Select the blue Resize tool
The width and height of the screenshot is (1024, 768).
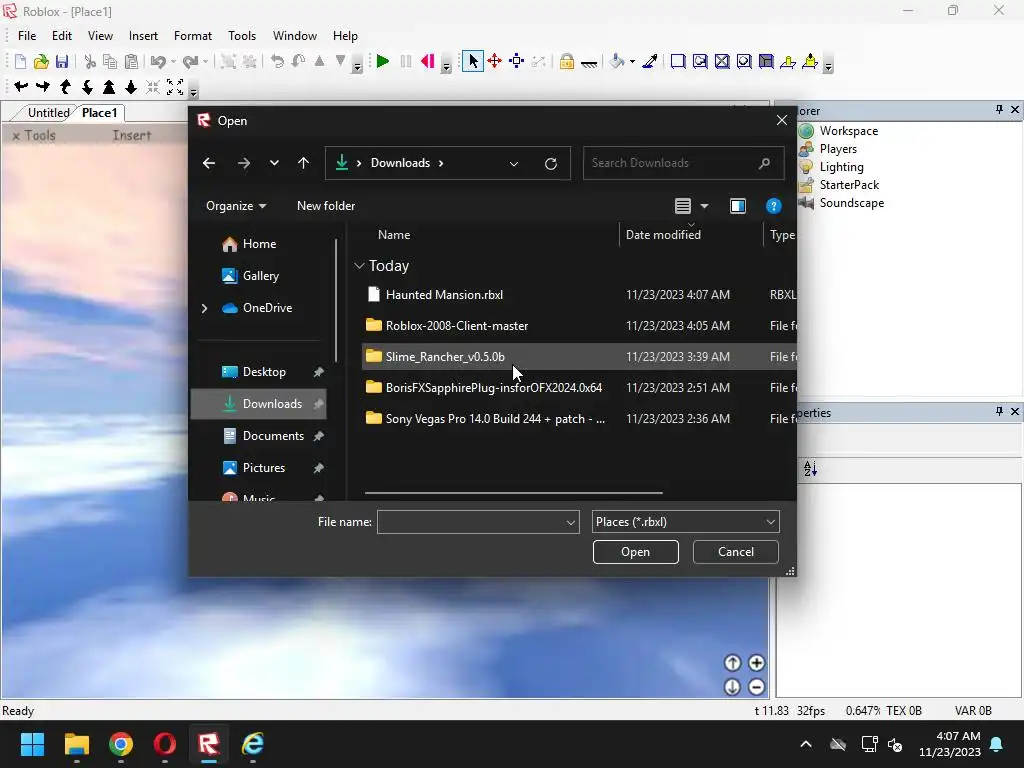pyautogui.click(x=517, y=61)
